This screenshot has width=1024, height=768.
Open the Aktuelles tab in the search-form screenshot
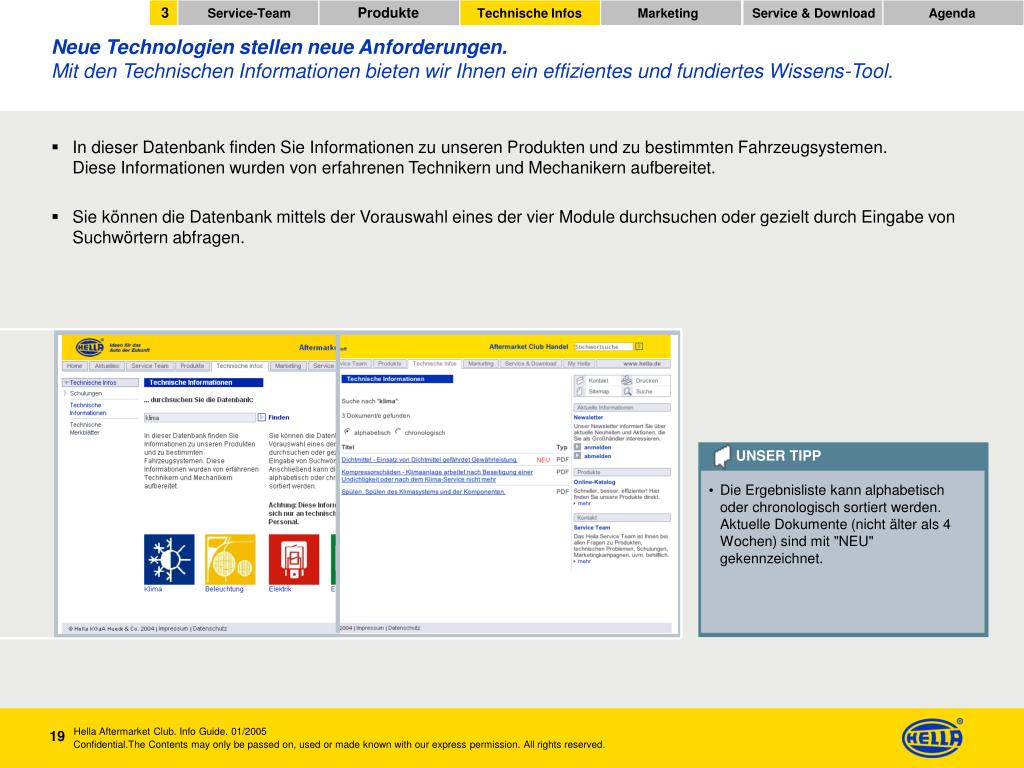[x=106, y=366]
